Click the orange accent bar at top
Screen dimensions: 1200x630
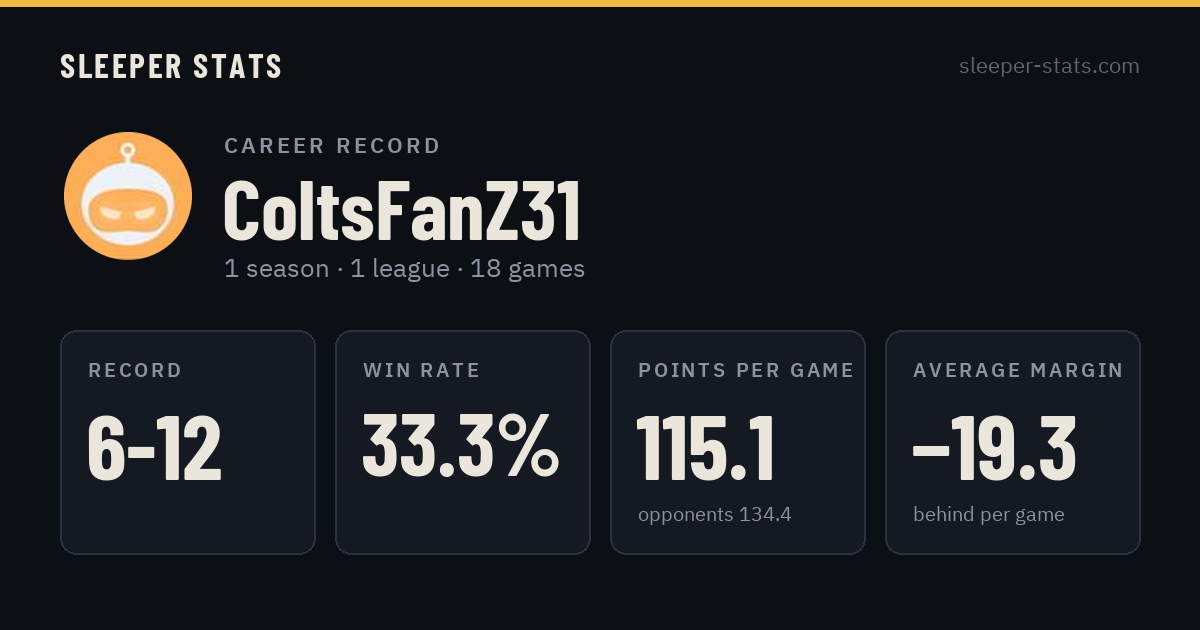click(x=600, y=3)
